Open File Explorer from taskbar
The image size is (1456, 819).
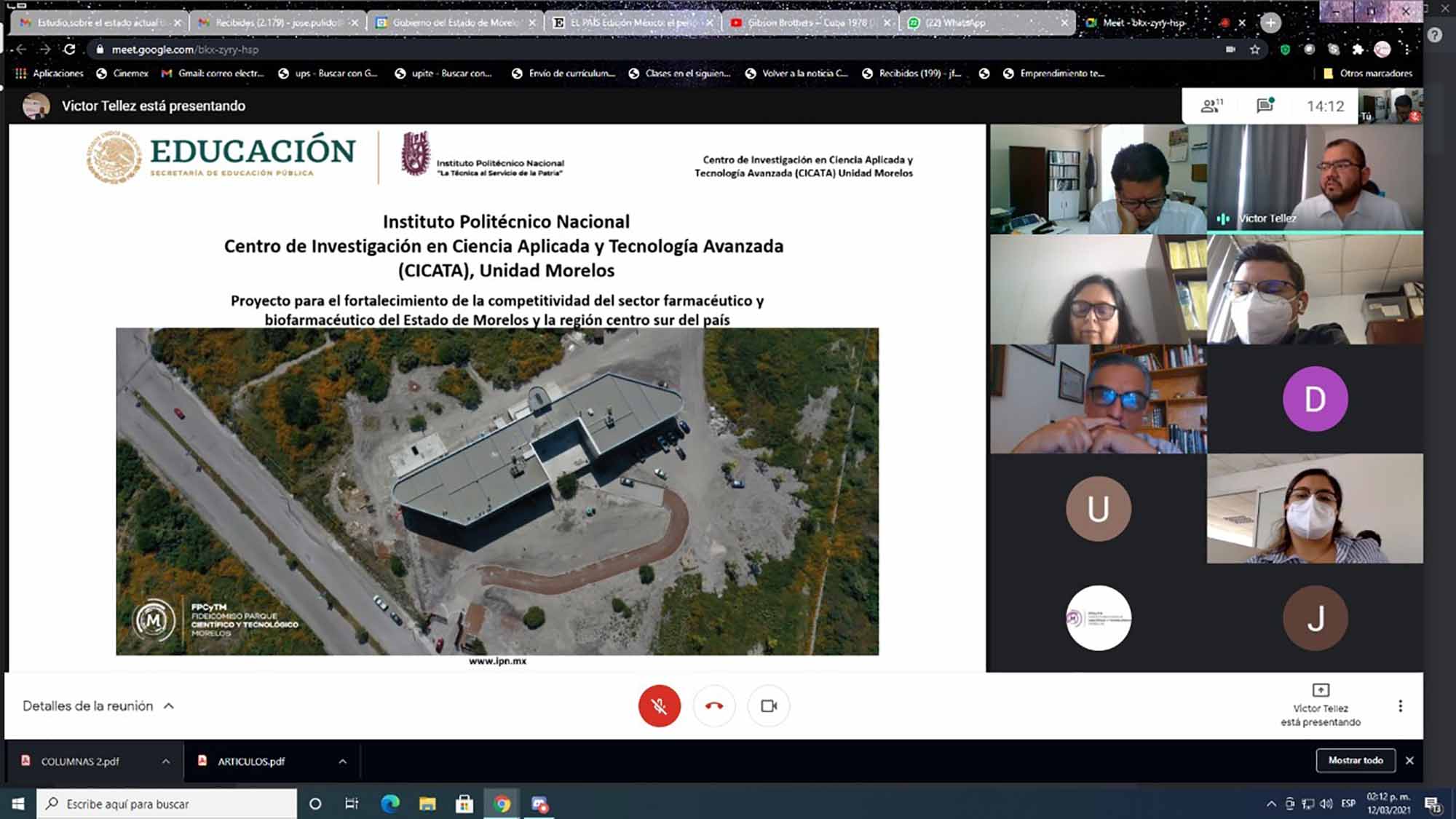pyautogui.click(x=427, y=804)
